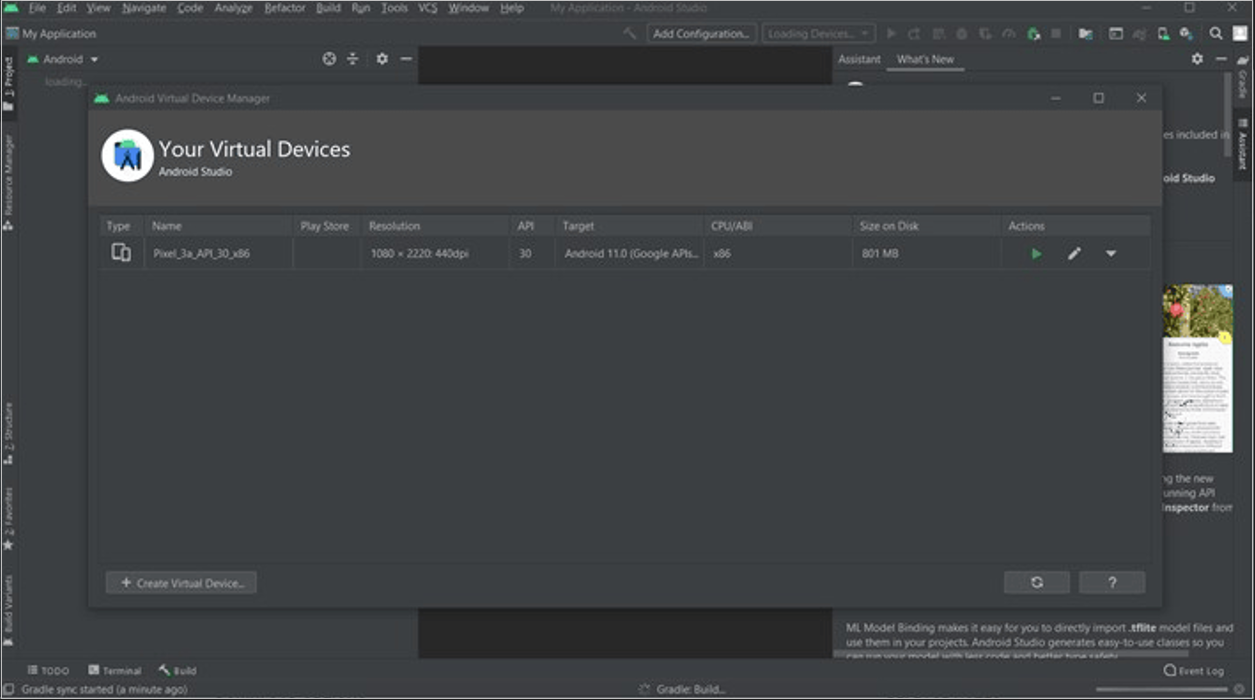The height and width of the screenshot is (700, 1255).
Task: Click the Search Everywhere magnifier icon
Action: pos(1216,33)
